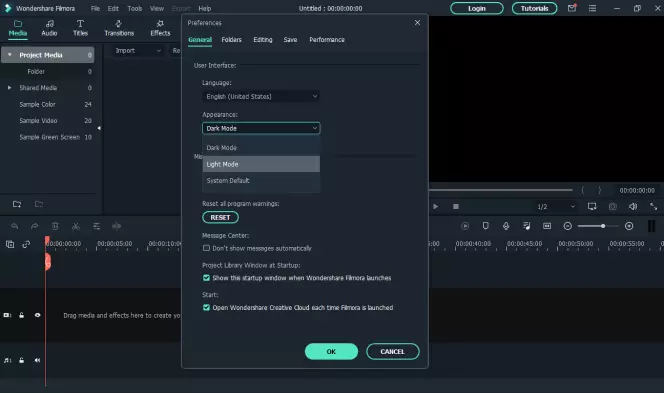This screenshot has width=664, height=393.
Task: Take a snapshot with the camera icon
Action: pos(612,207)
